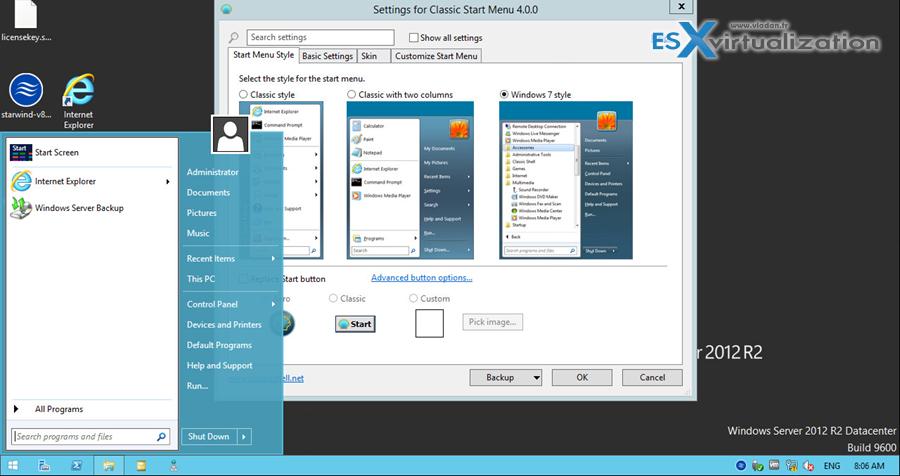Click the Windows 7 style preview thumbnail
Viewport: 900px width, 476px height.
click(566, 180)
